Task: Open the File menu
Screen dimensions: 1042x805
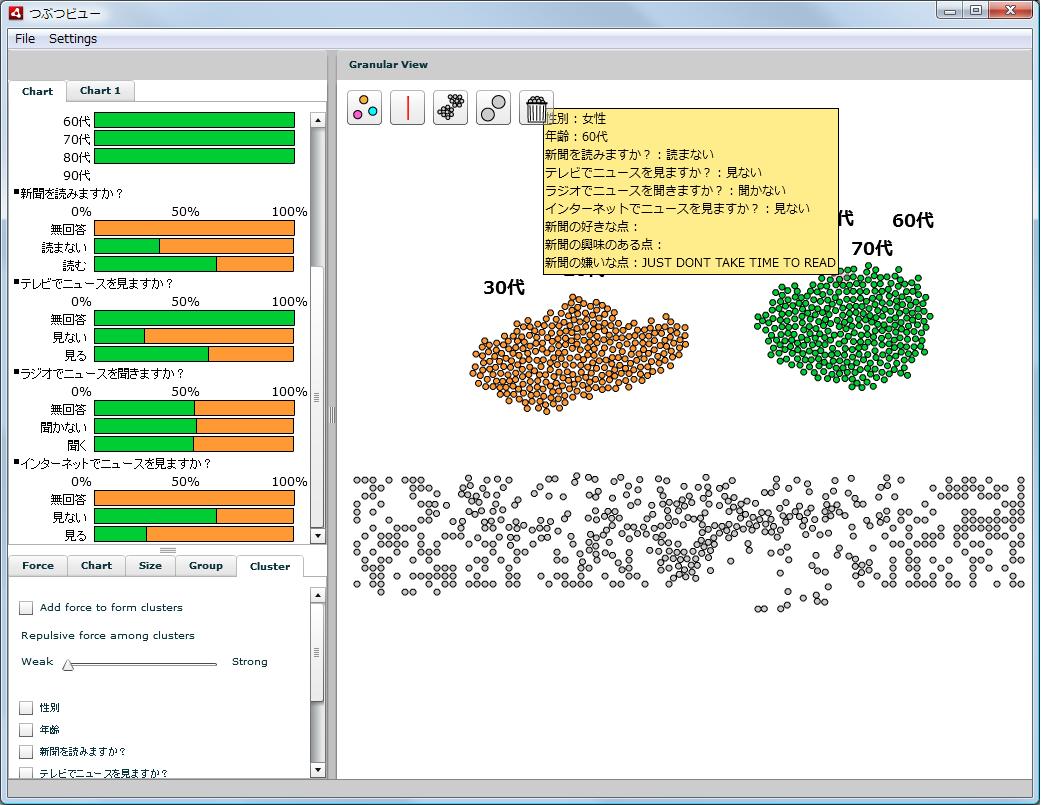Action: coord(25,39)
